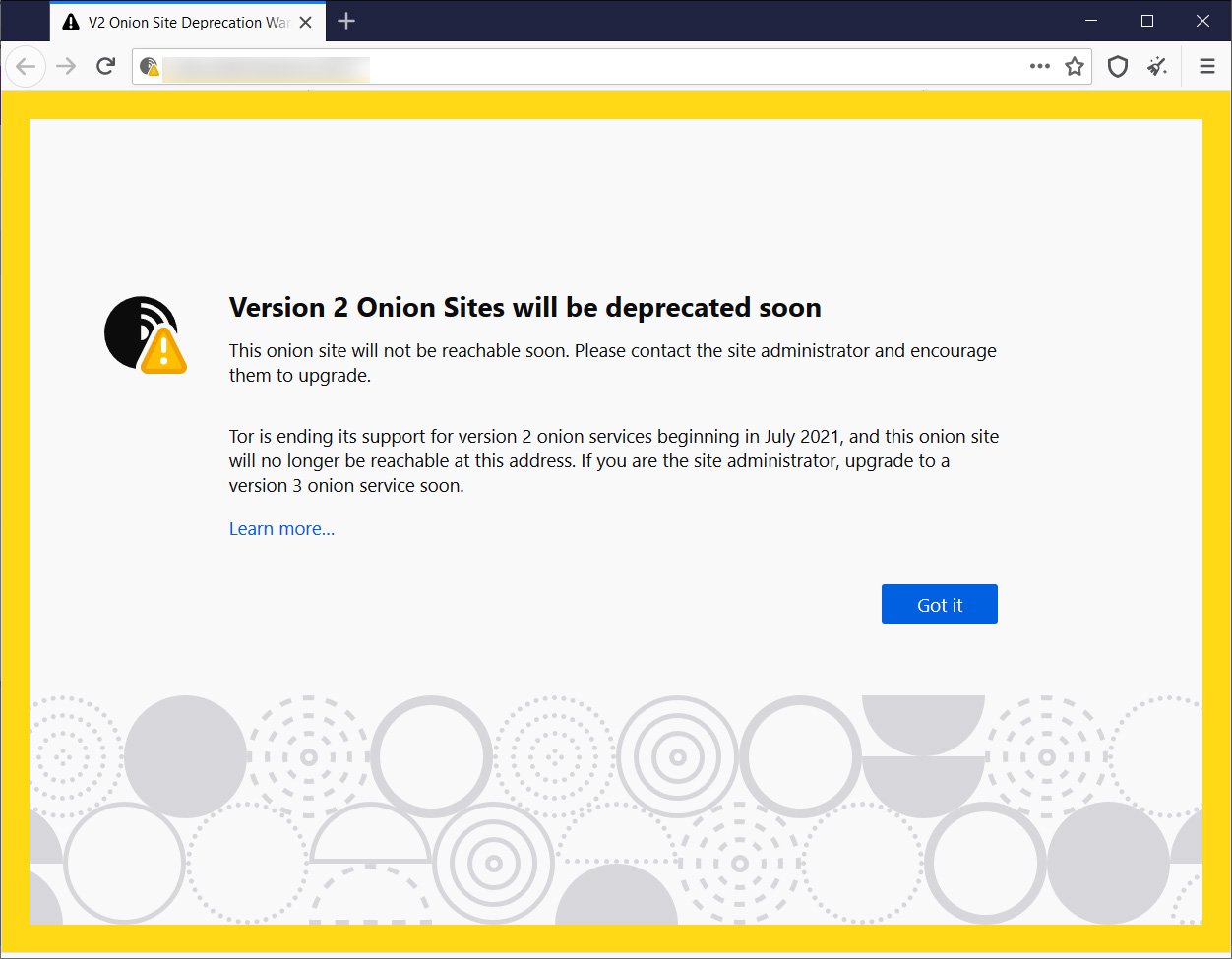The width and height of the screenshot is (1232, 959).
Task: Click the 'Version 2 Onion Sites' heading
Action: click(524, 308)
